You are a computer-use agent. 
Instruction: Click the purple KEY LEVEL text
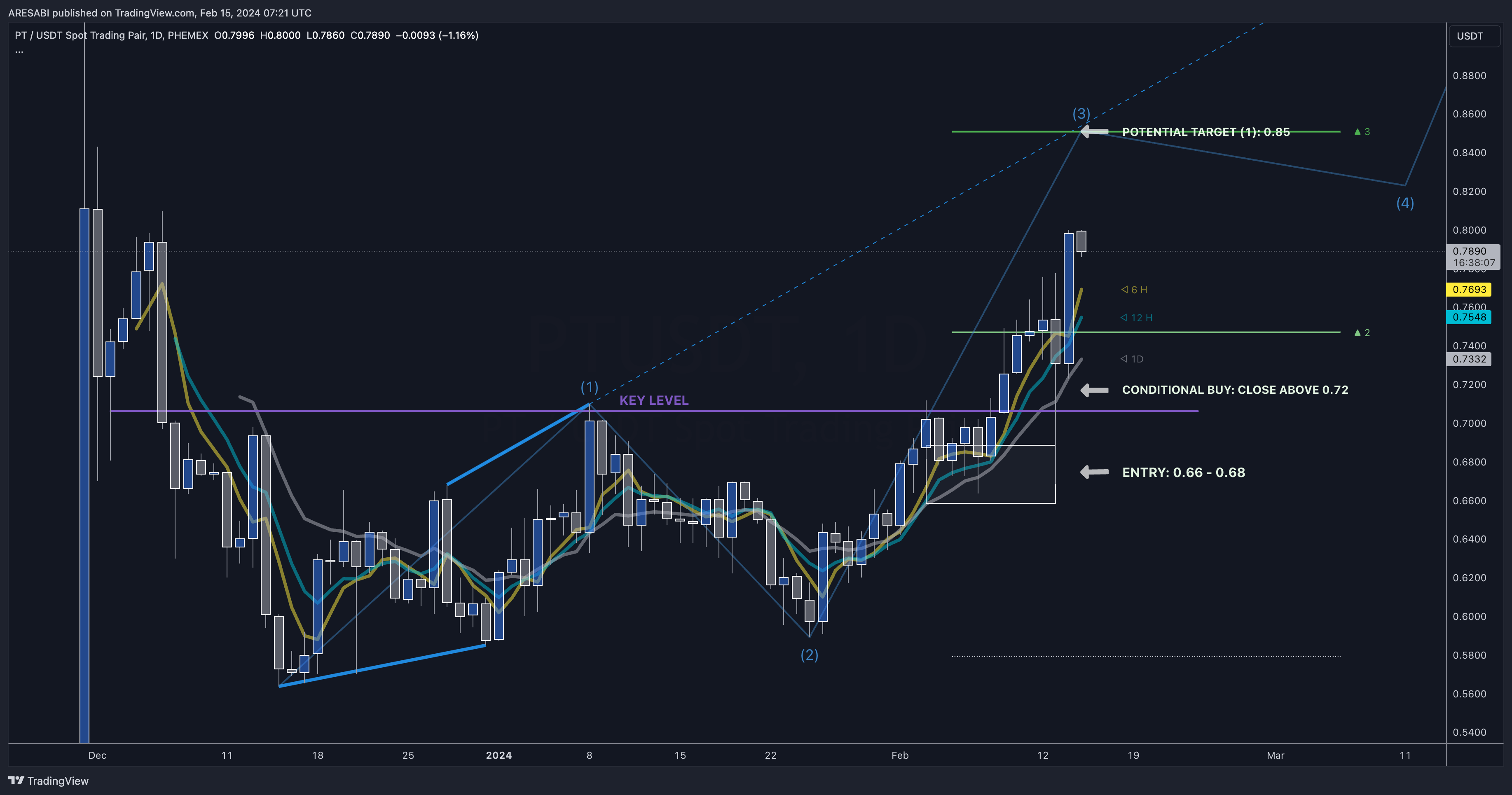click(x=654, y=400)
